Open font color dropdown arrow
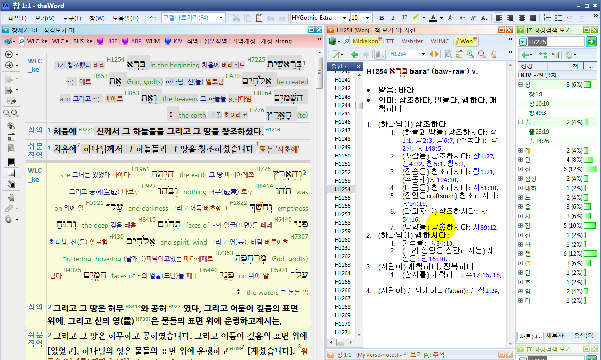This screenshot has height=360, width=601. click(x=441, y=18)
